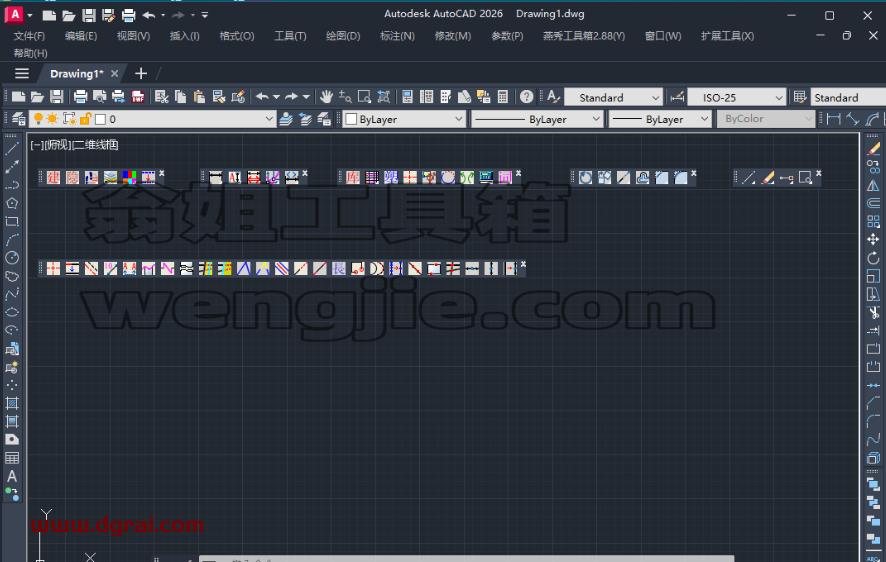This screenshot has height=562, width=886.
Task: Customize Quick Access Toolbar dropdown arrow
Action: [205, 15]
